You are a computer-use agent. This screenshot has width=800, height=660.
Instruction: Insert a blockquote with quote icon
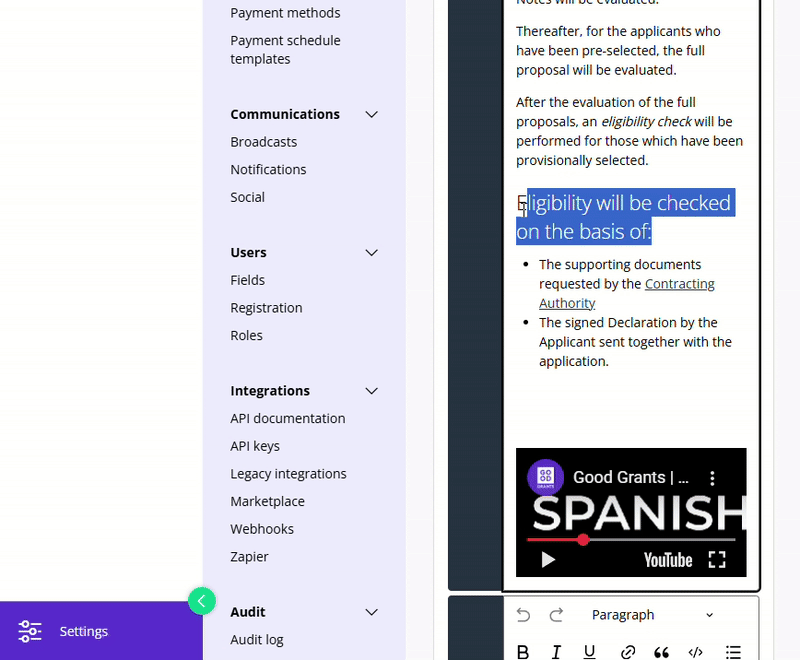tap(661, 652)
